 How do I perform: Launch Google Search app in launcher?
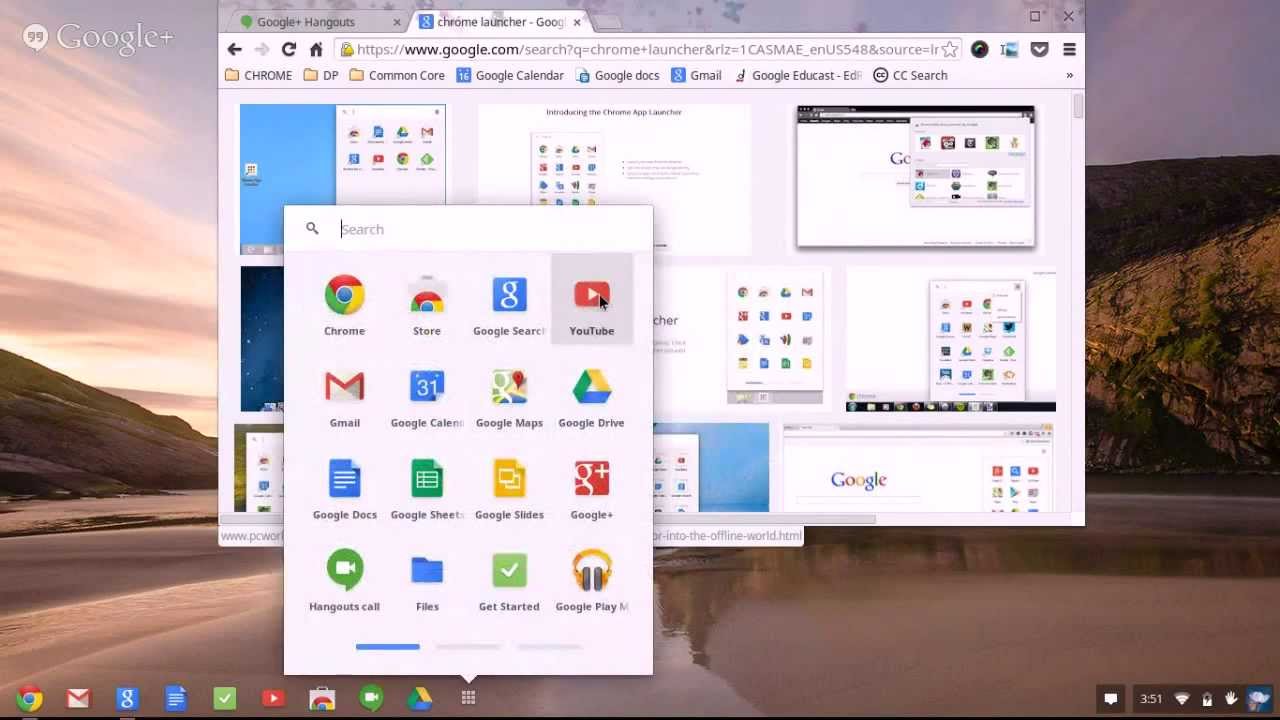pyautogui.click(x=509, y=305)
